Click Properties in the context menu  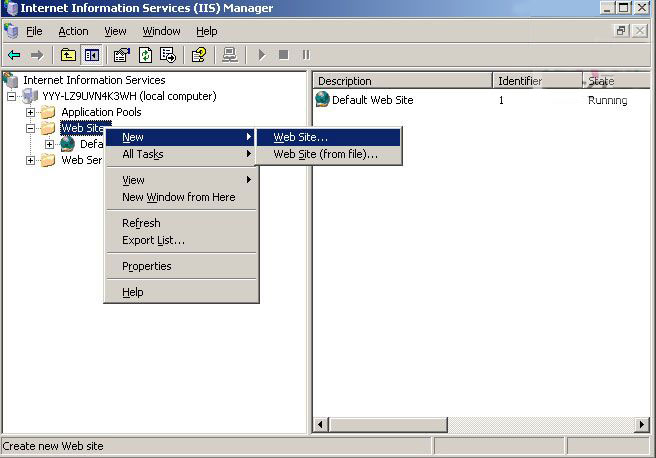(147, 266)
